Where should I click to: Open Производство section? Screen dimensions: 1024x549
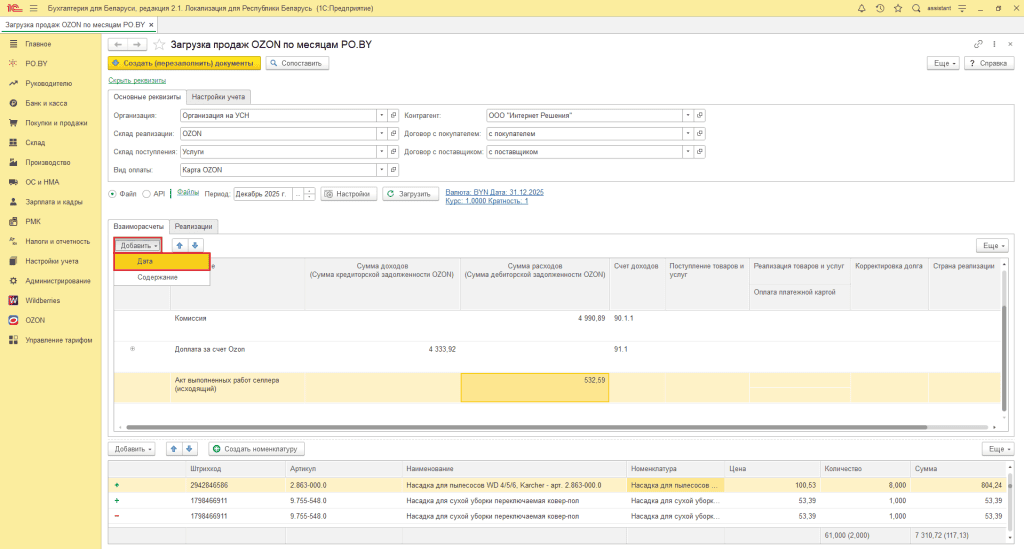48,163
